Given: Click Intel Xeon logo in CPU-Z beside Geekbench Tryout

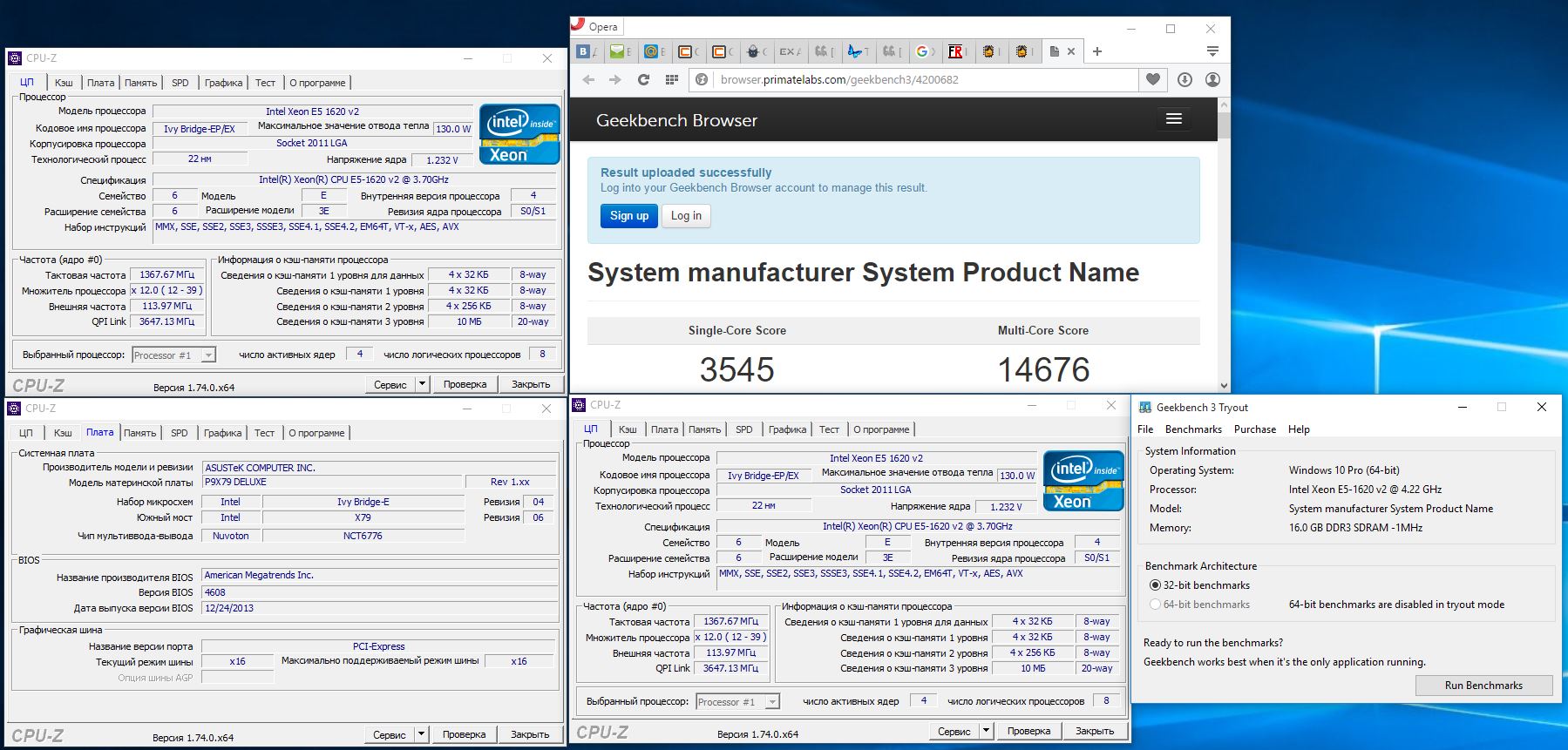Looking at the screenshot, I should tap(1083, 481).
